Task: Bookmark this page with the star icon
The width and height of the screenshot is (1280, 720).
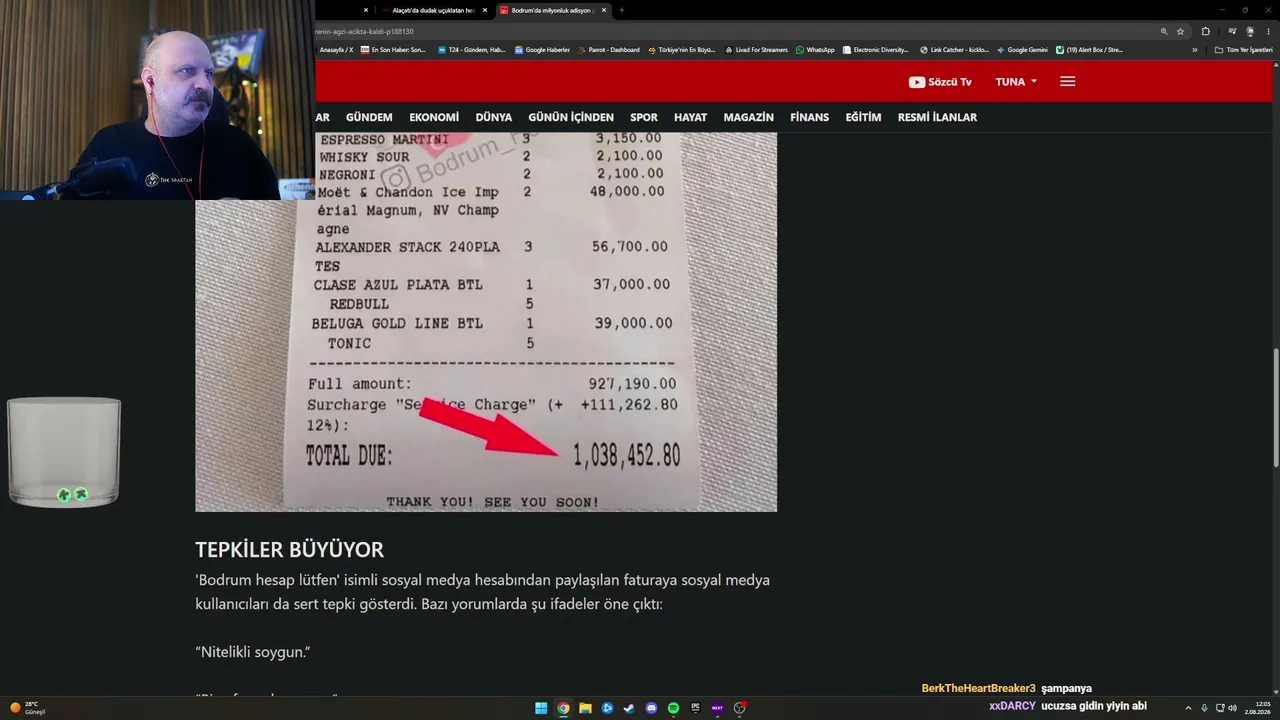Action: pos(1180,31)
